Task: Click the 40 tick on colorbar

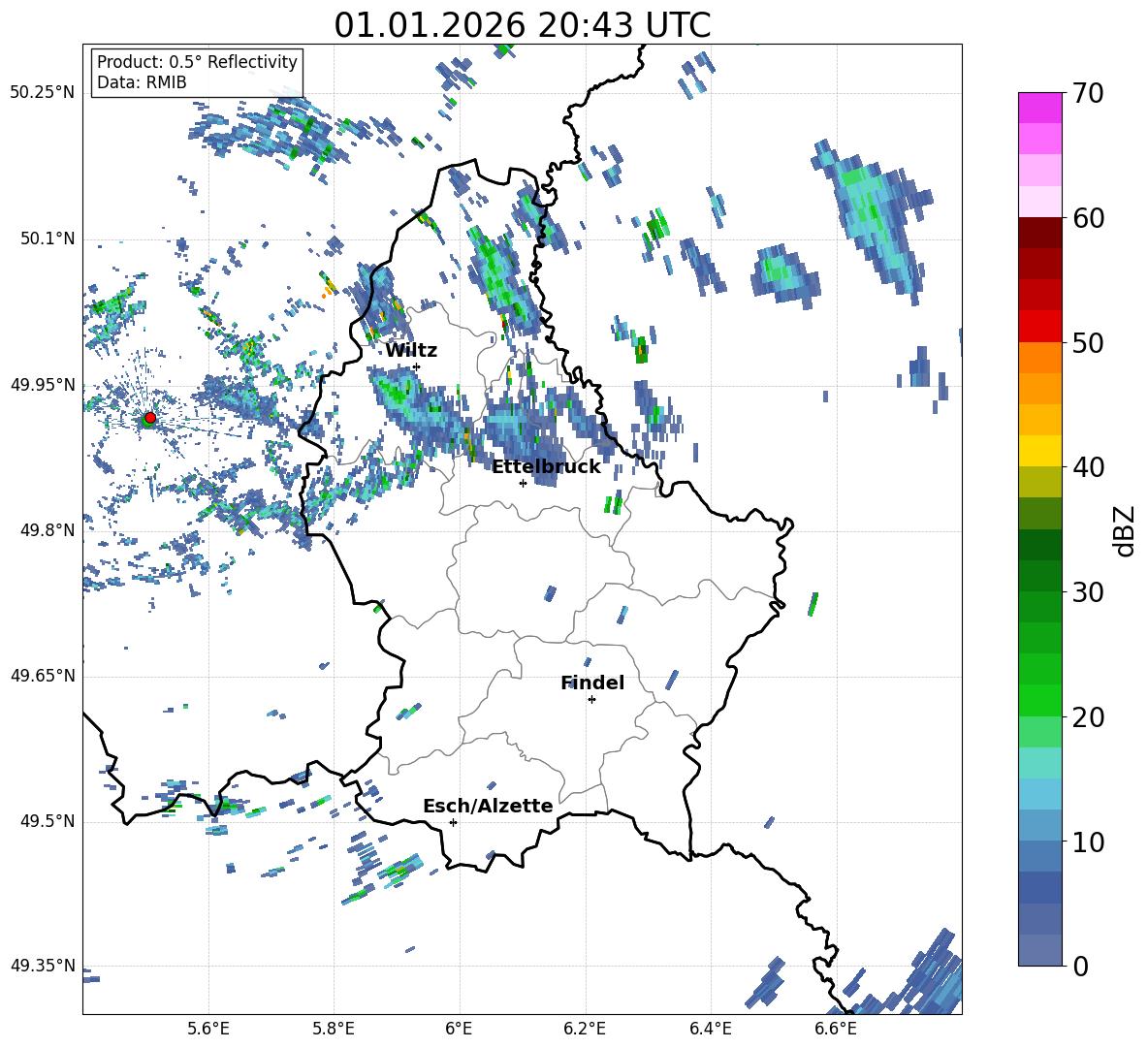Action: [1088, 467]
